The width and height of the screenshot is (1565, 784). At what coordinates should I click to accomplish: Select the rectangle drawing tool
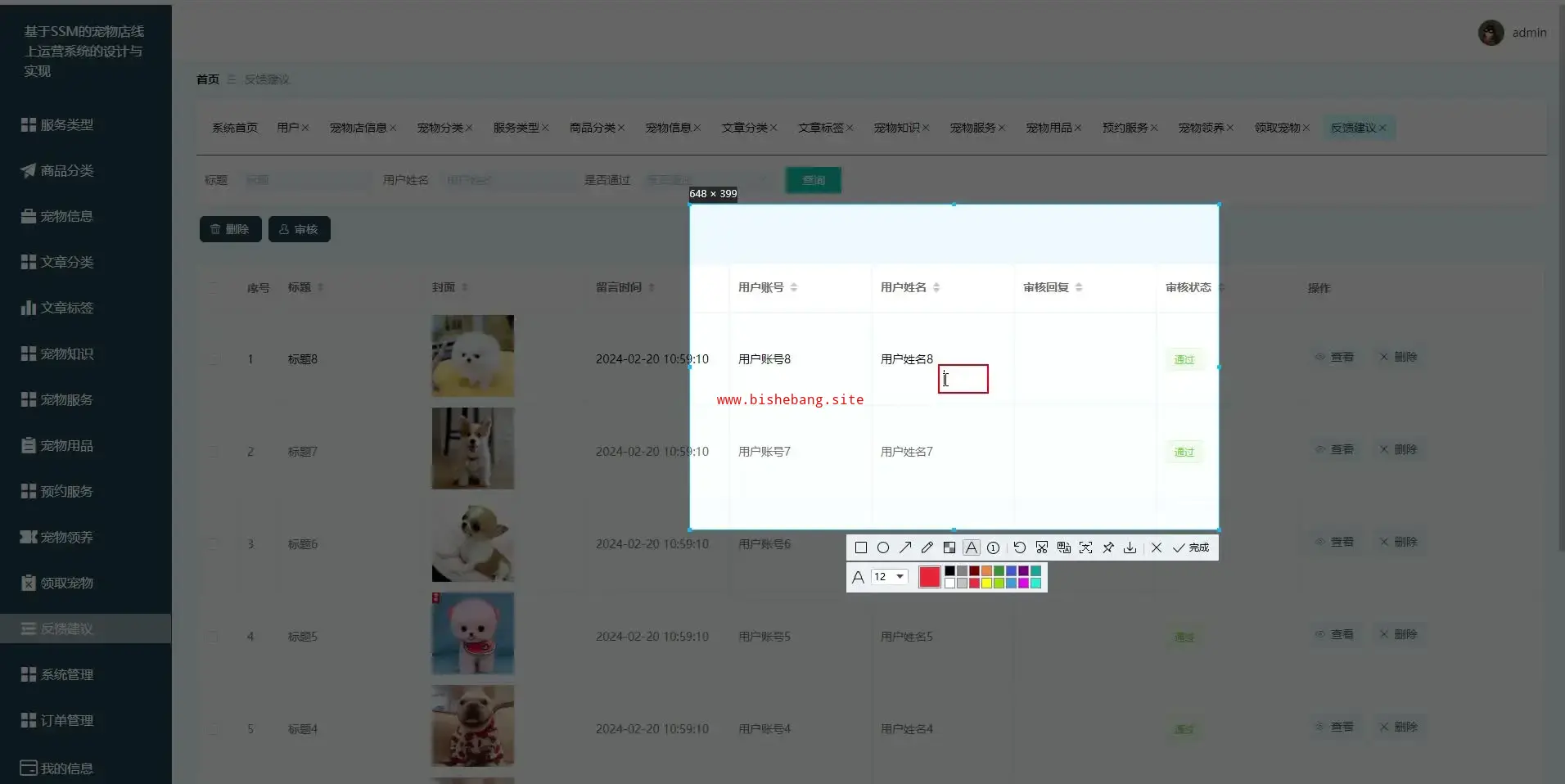[860, 547]
